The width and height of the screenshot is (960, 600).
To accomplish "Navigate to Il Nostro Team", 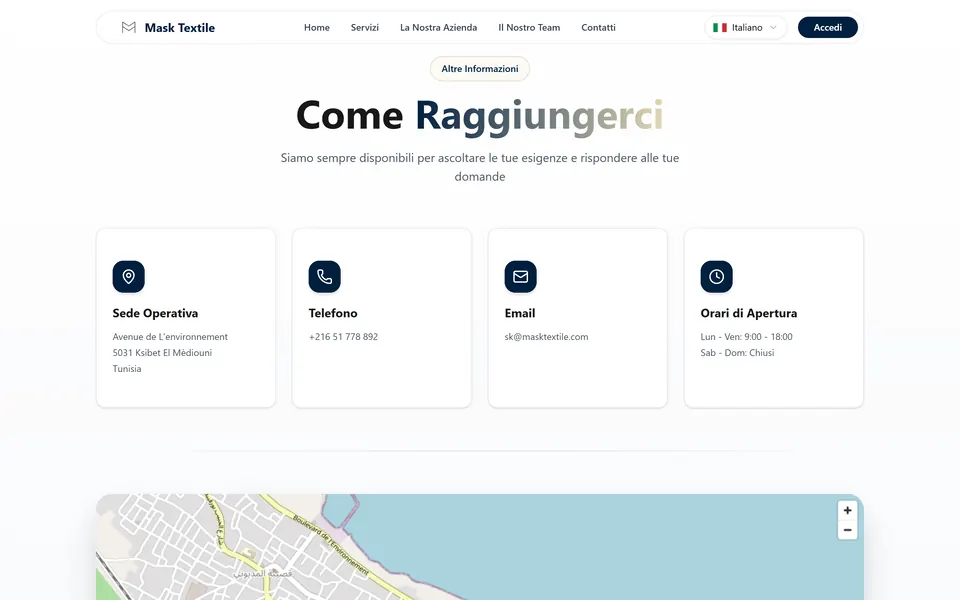I will [529, 28].
